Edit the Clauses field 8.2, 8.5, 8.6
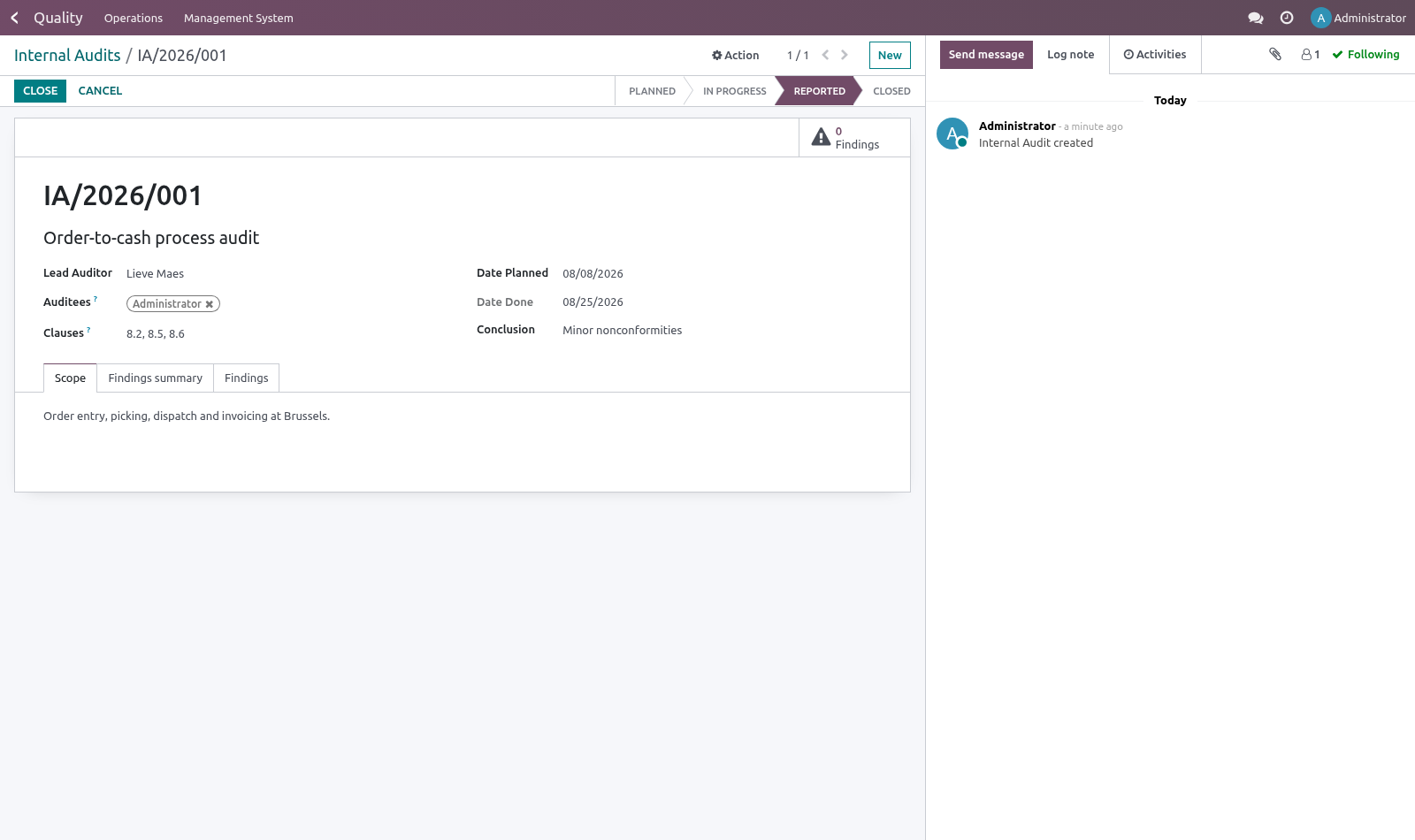The image size is (1415, 840). (x=156, y=334)
